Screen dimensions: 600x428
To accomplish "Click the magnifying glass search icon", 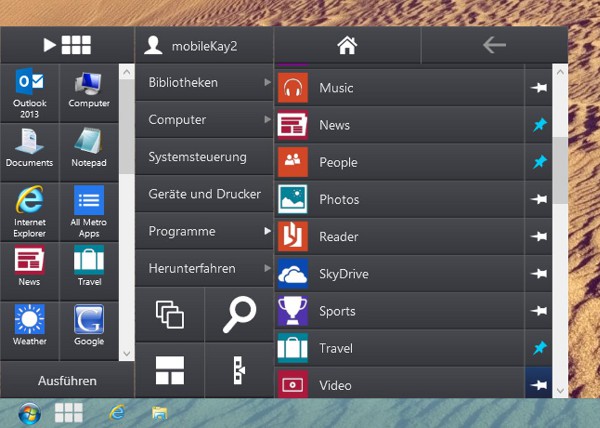I will (239, 314).
